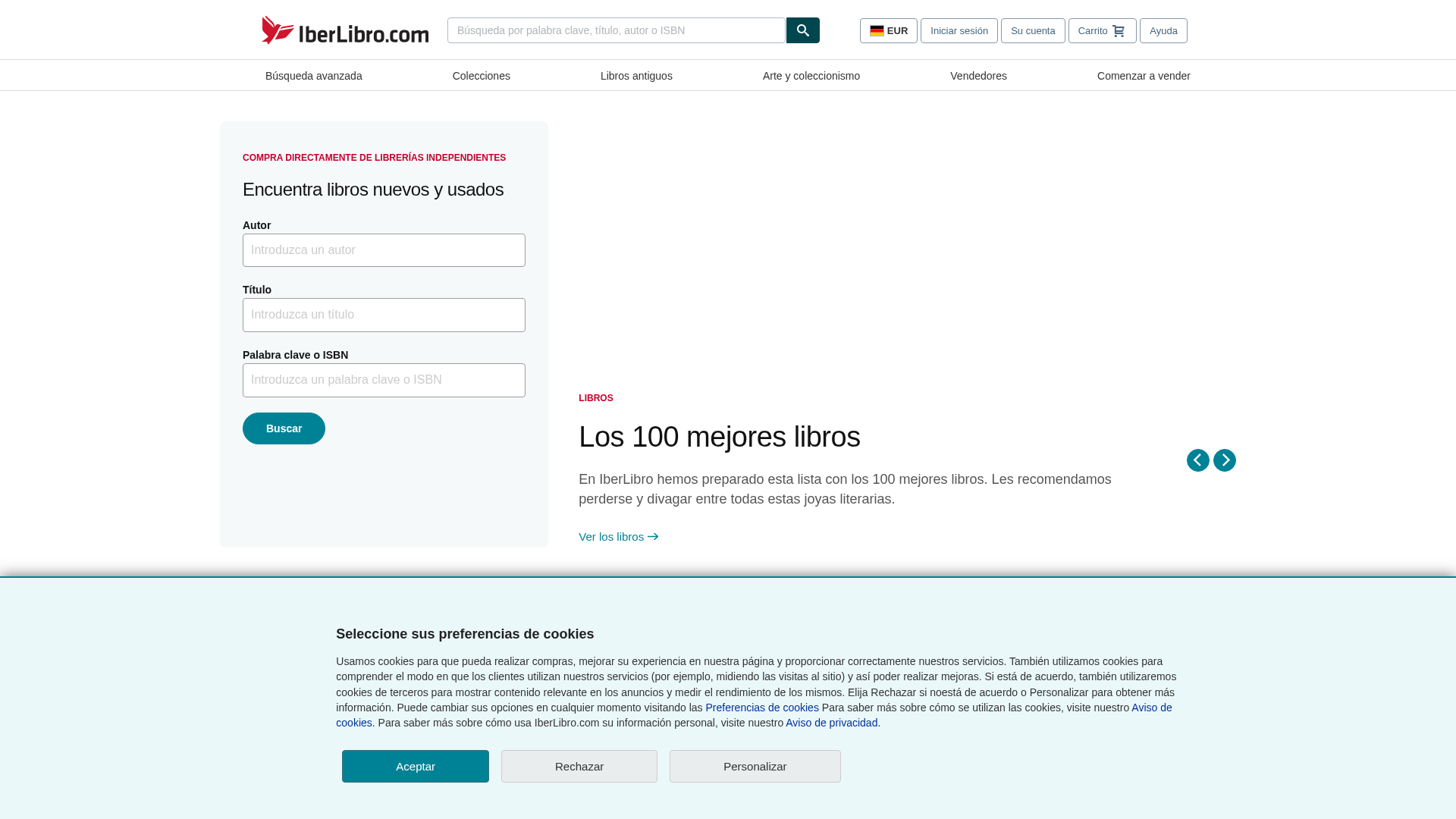Screen dimensions: 1456x819
Task: Click Personalizar cookie button
Action: [x=755, y=766]
